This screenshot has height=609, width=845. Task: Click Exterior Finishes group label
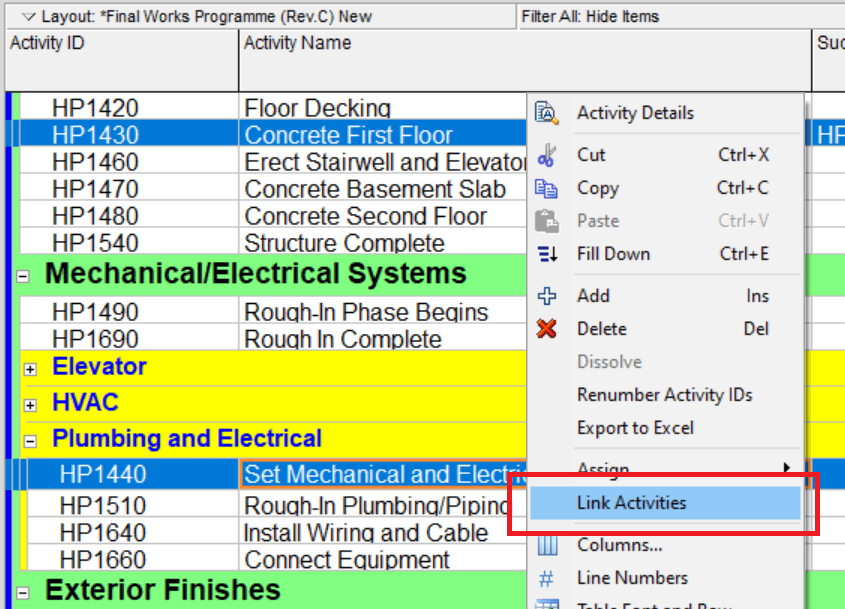point(163,590)
